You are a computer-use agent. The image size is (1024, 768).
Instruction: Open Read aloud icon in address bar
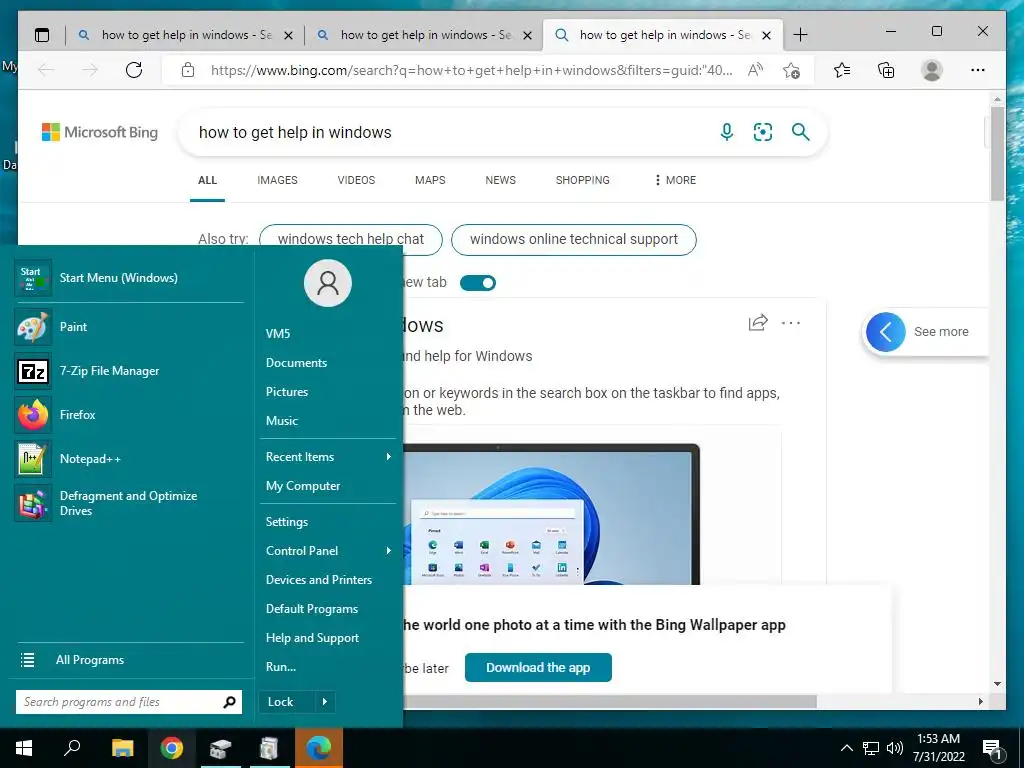click(x=756, y=70)
